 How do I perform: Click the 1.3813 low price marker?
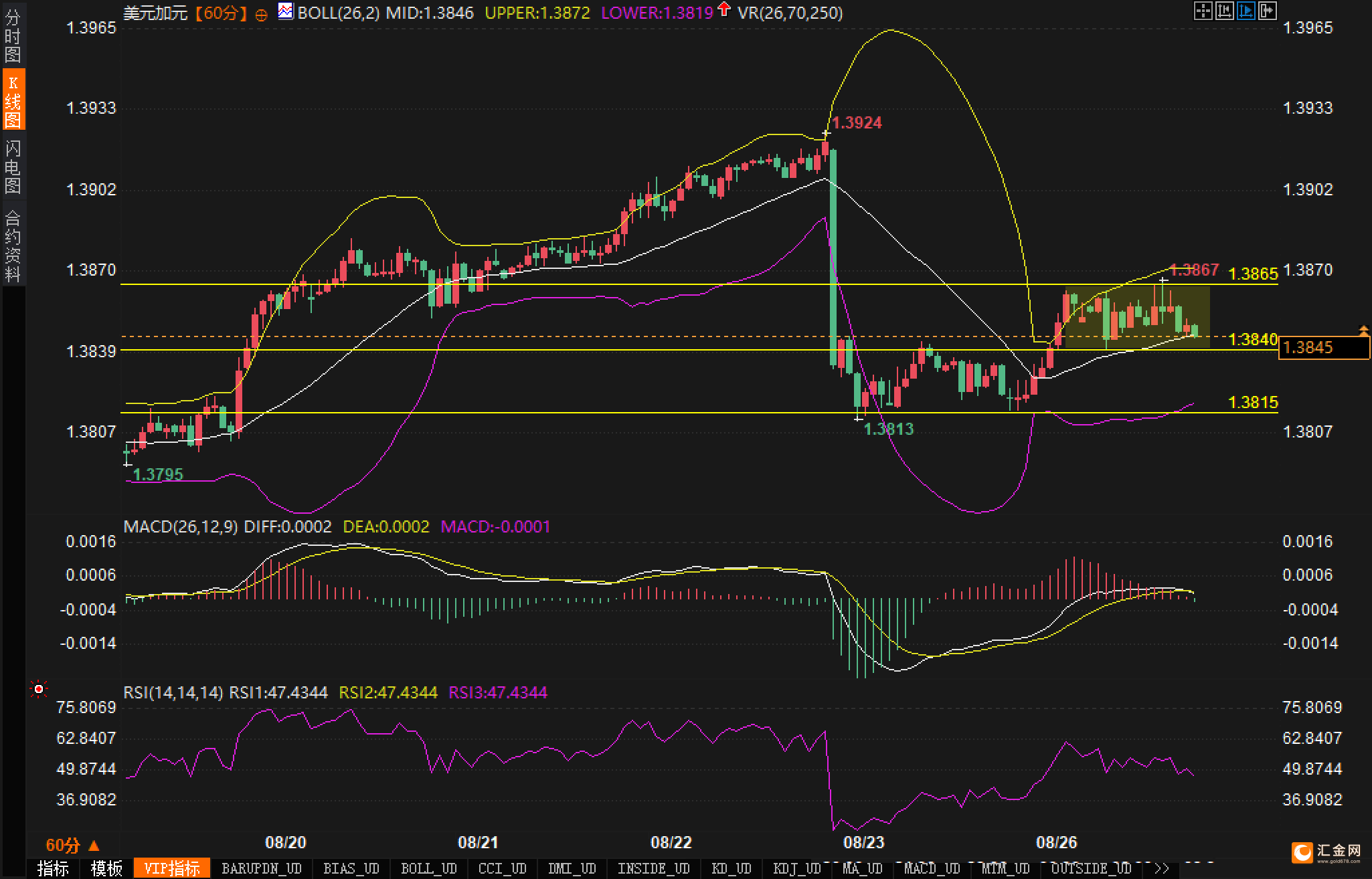pos(889,429)
